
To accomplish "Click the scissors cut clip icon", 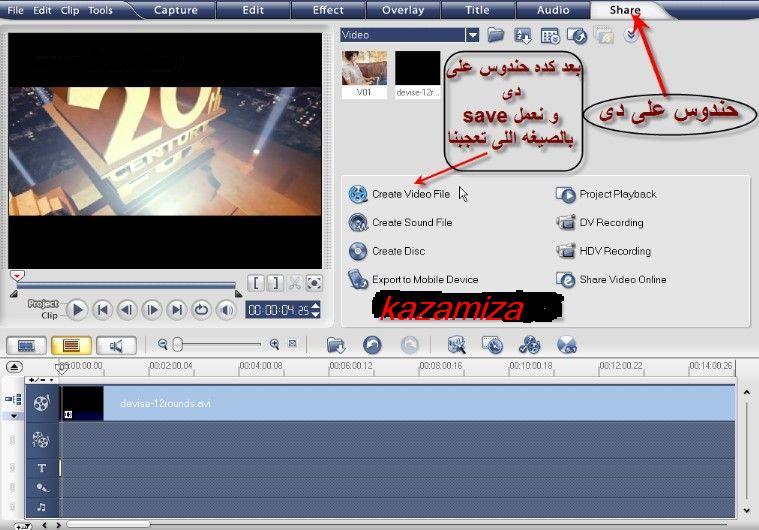I will click(294, 283).
